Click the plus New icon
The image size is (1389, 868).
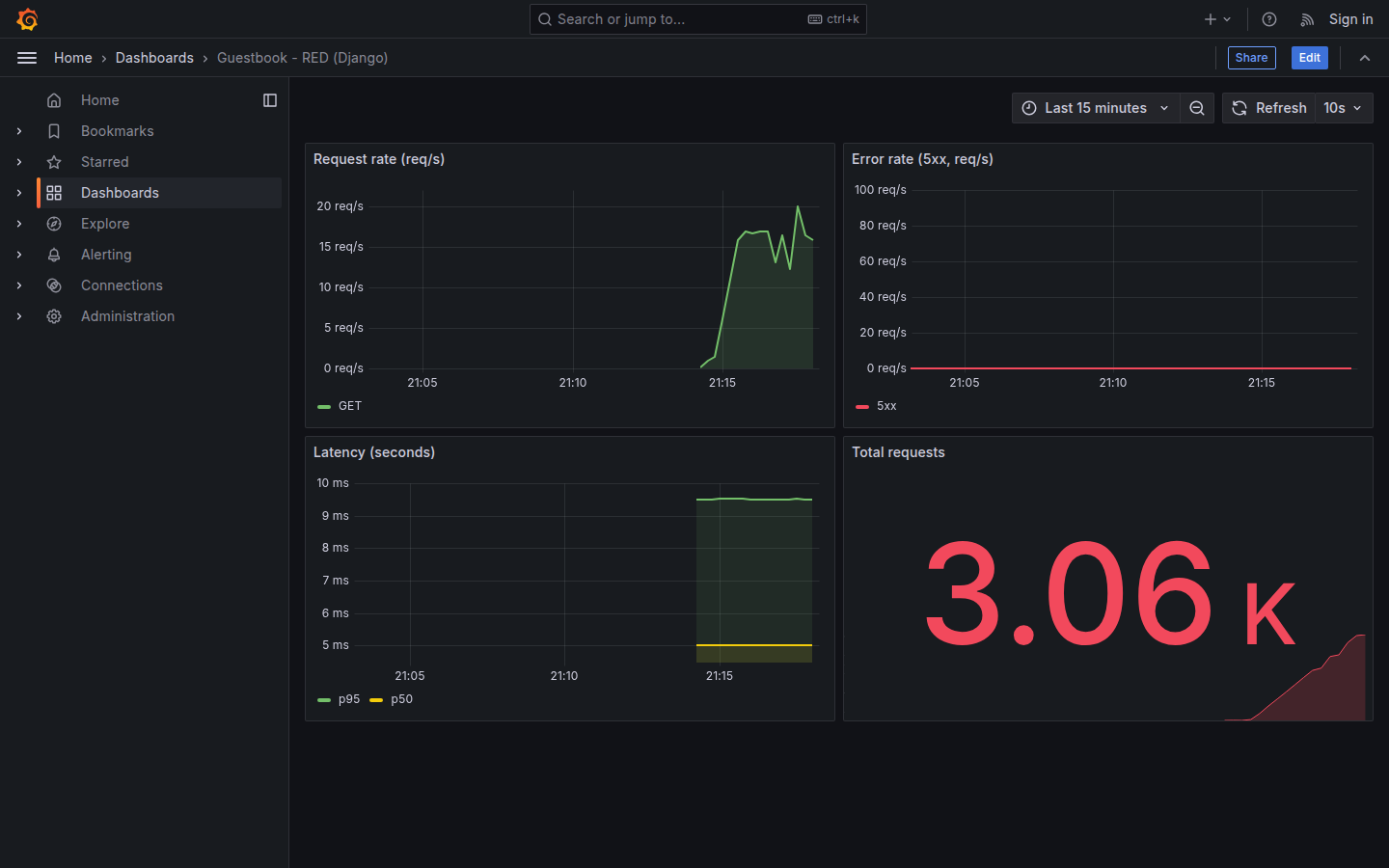(x=1210, y=19)
